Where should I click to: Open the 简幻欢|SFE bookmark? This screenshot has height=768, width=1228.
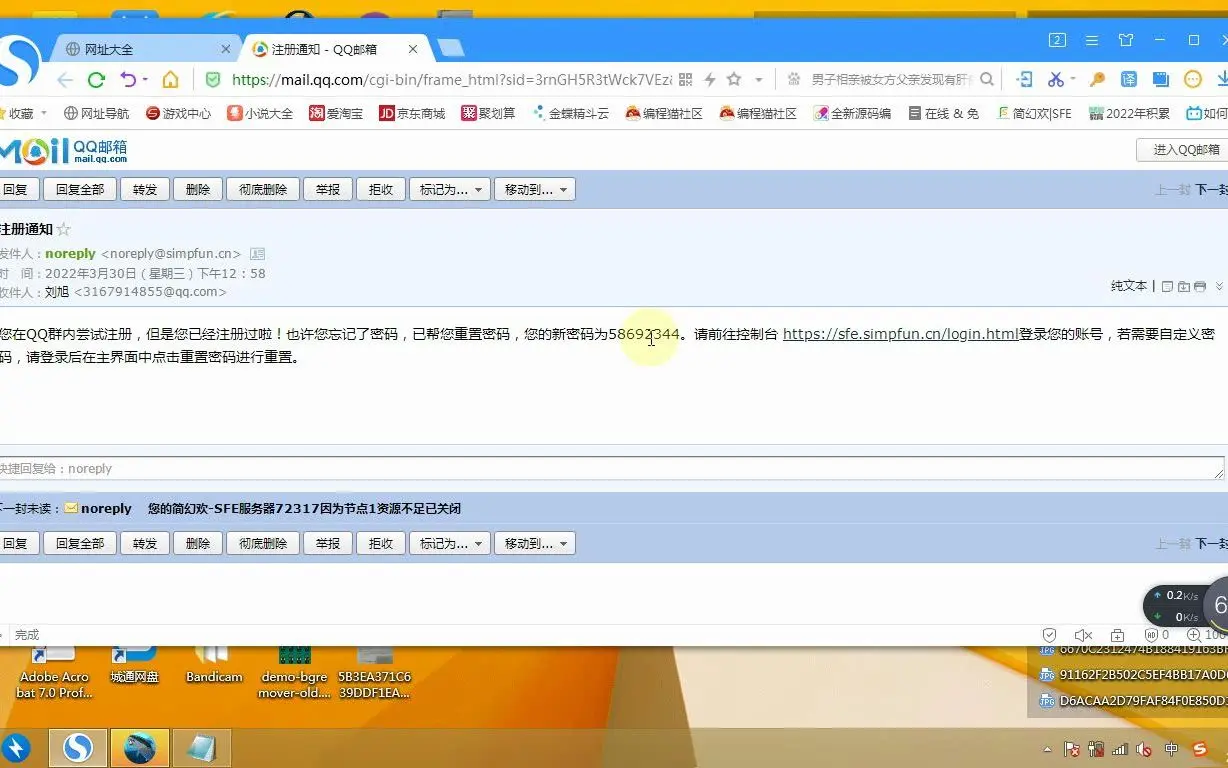click(x=1034, y=113)
